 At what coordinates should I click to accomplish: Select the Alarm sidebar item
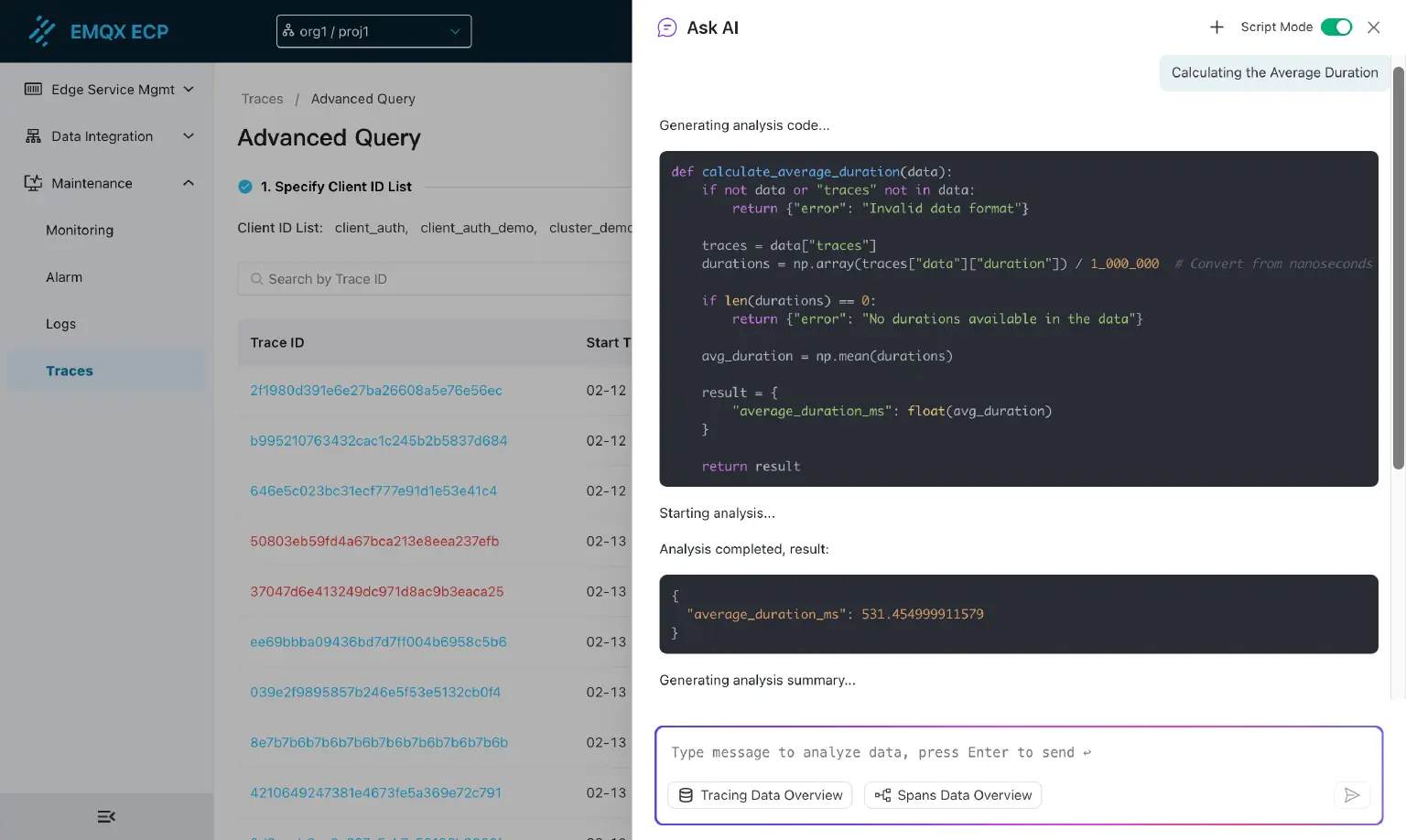(64, 277)
